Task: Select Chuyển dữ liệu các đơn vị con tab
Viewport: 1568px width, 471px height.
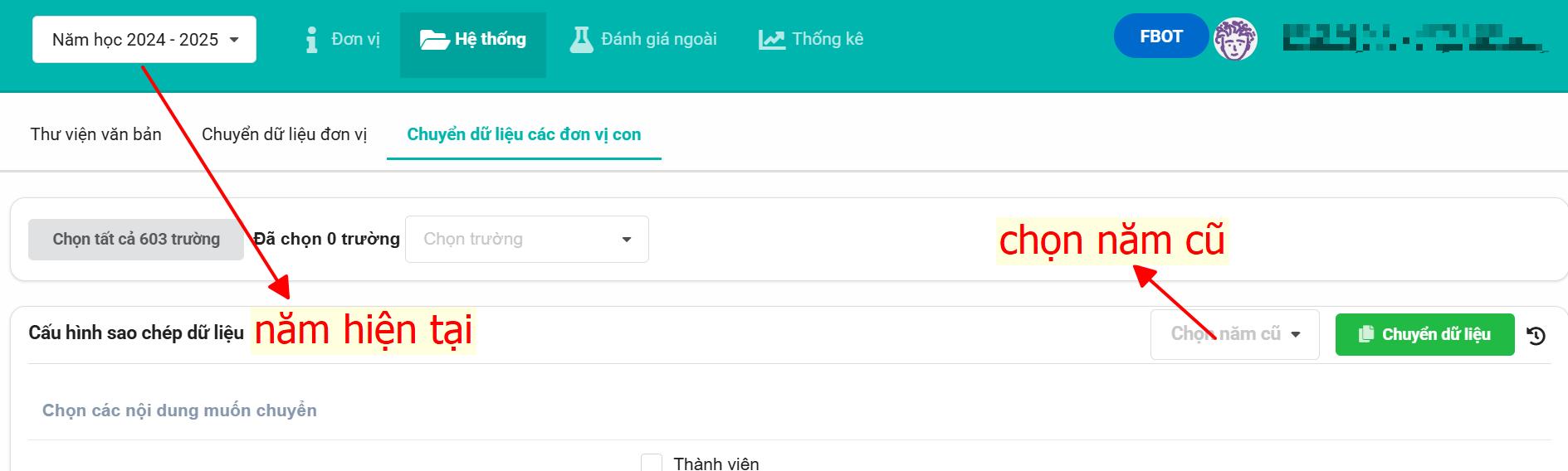Action: (524, 134)
